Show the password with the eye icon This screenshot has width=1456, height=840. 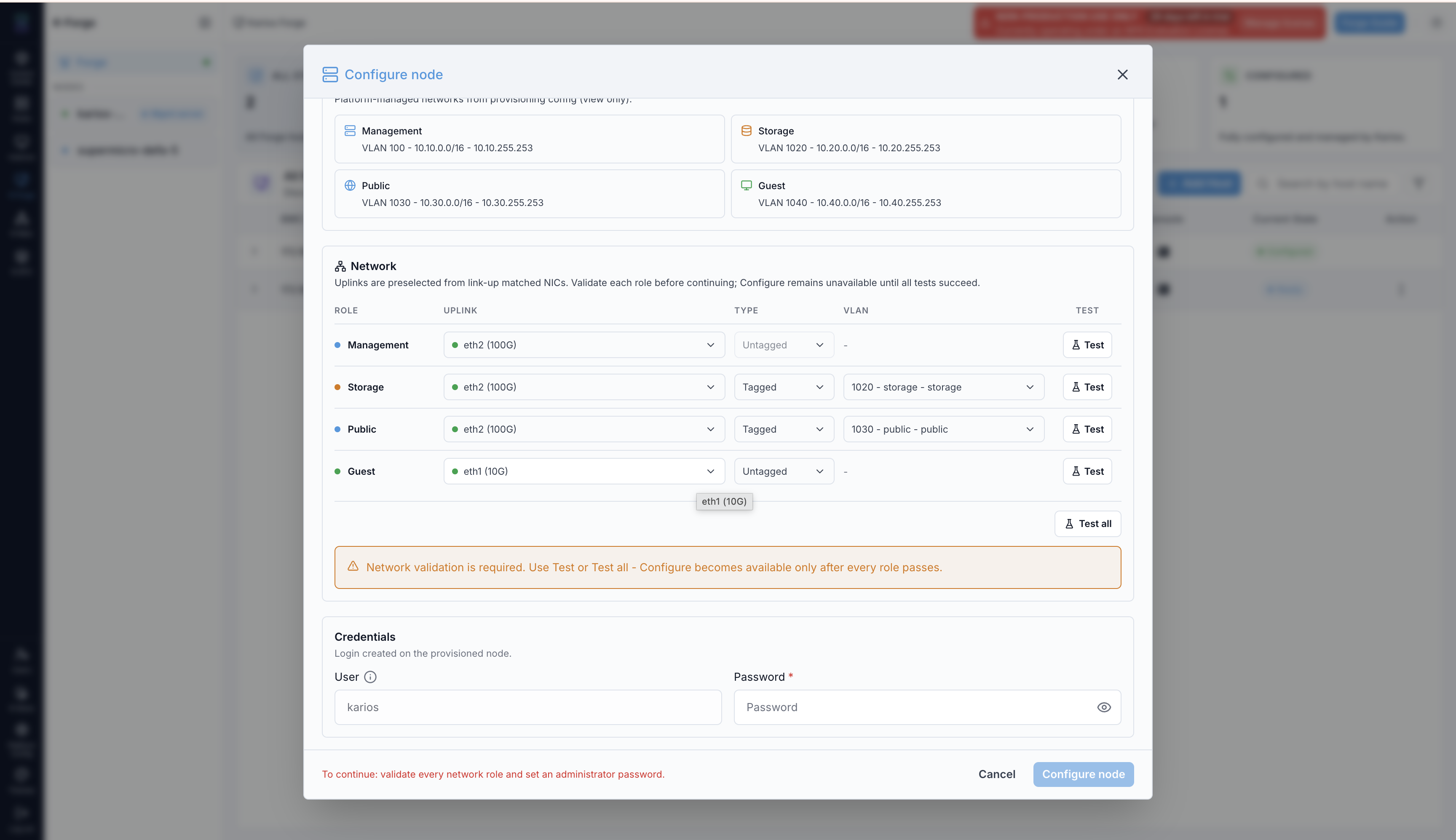[x=1104, y=707]
